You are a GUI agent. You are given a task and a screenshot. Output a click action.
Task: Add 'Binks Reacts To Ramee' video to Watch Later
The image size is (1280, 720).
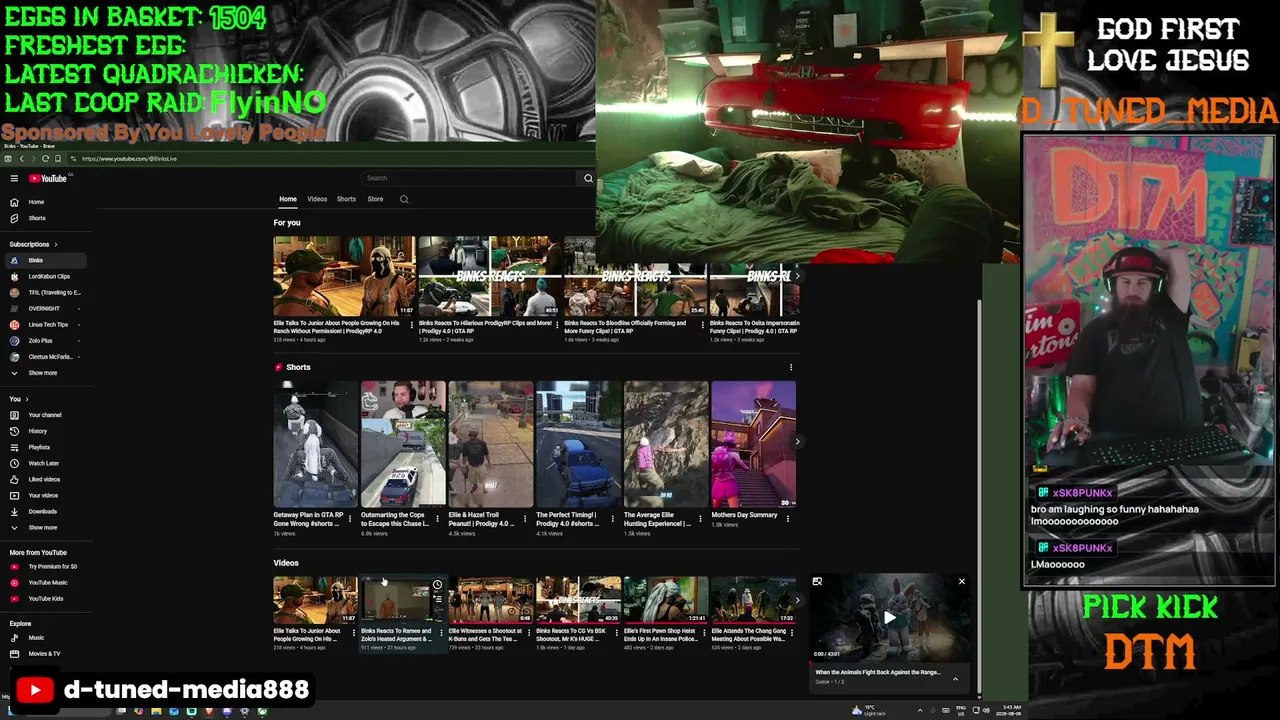pyautogui.click(x=437, y=585)
